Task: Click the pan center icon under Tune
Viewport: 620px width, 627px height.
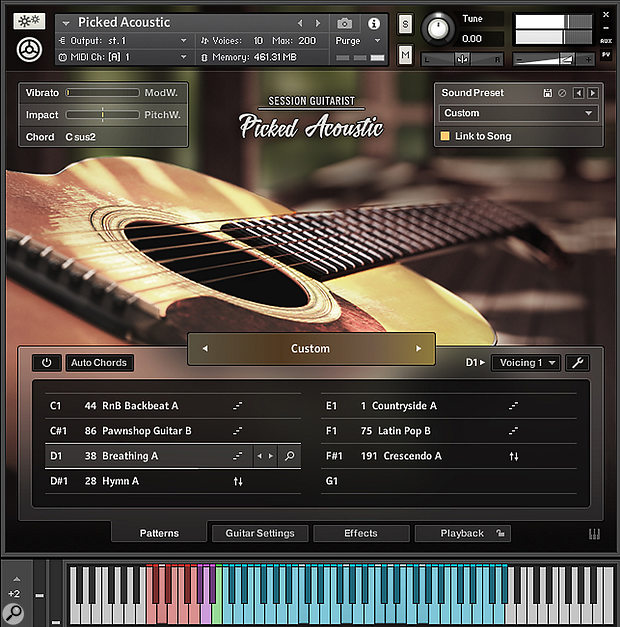Action: click(462, 59)
